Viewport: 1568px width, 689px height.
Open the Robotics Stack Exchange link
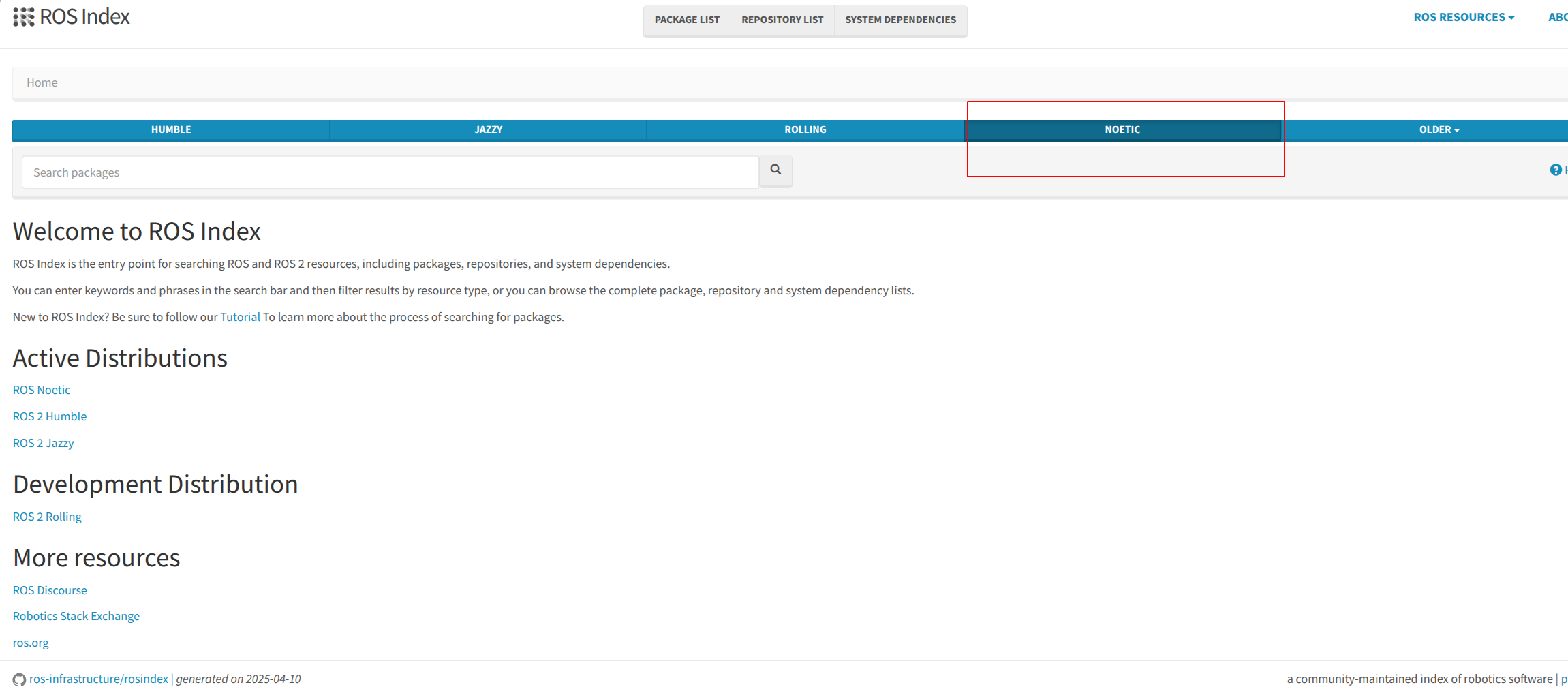76,616
